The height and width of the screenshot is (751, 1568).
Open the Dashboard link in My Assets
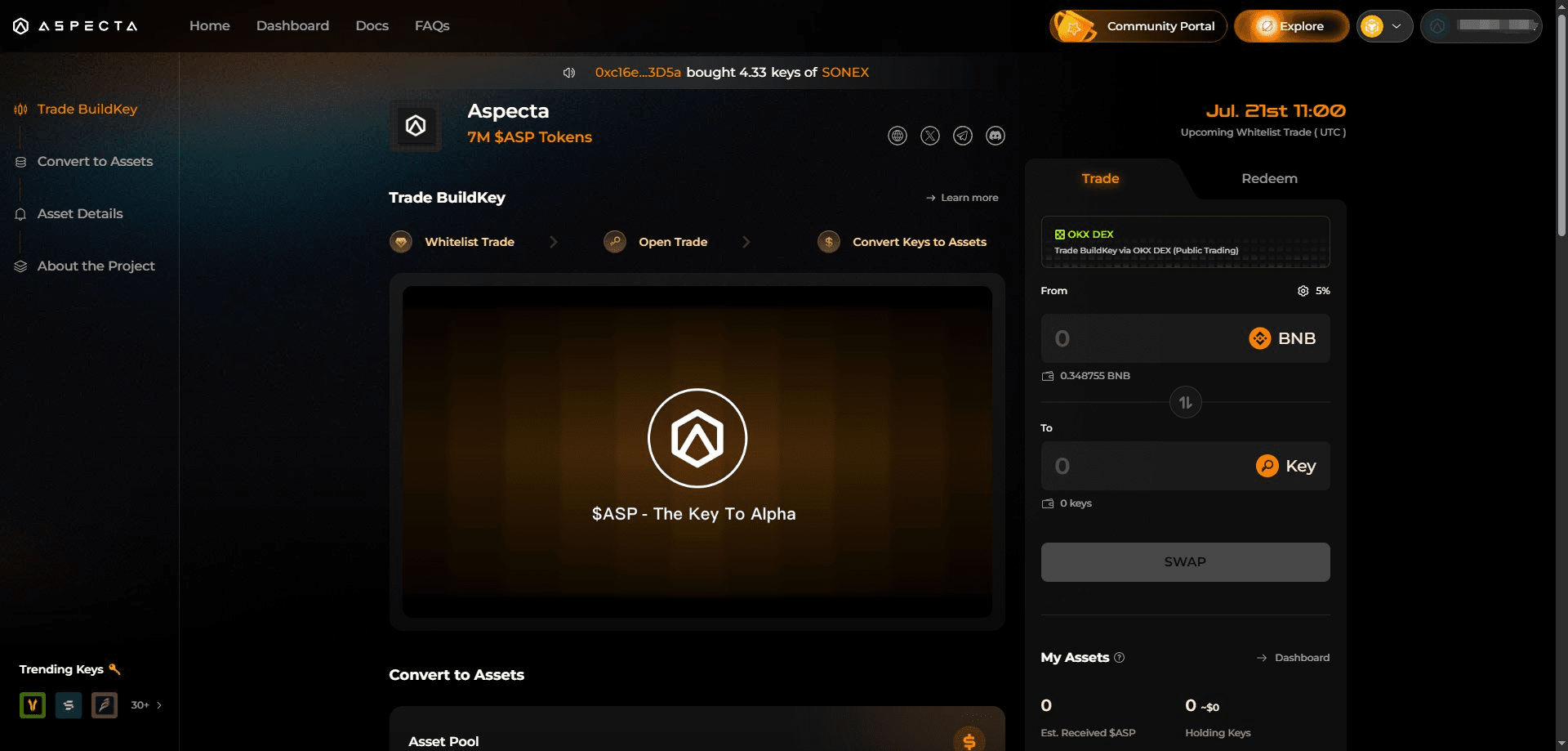1294,658
